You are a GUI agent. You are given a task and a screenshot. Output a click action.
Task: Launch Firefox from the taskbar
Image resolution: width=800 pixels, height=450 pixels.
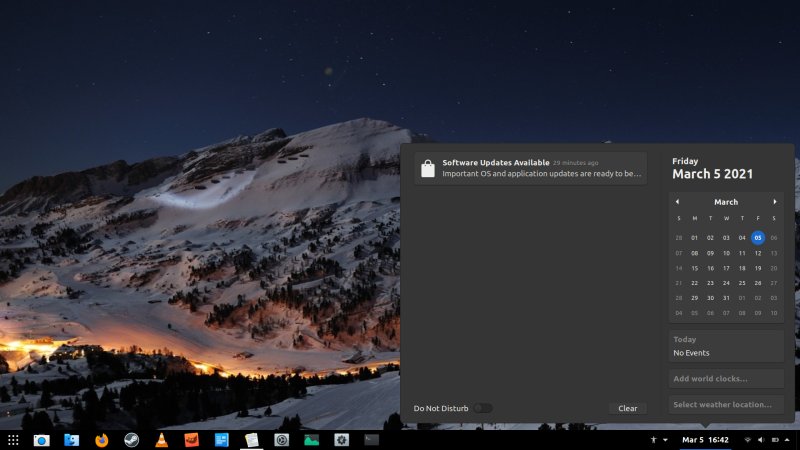pyautogui.click(x=101, y=440)
